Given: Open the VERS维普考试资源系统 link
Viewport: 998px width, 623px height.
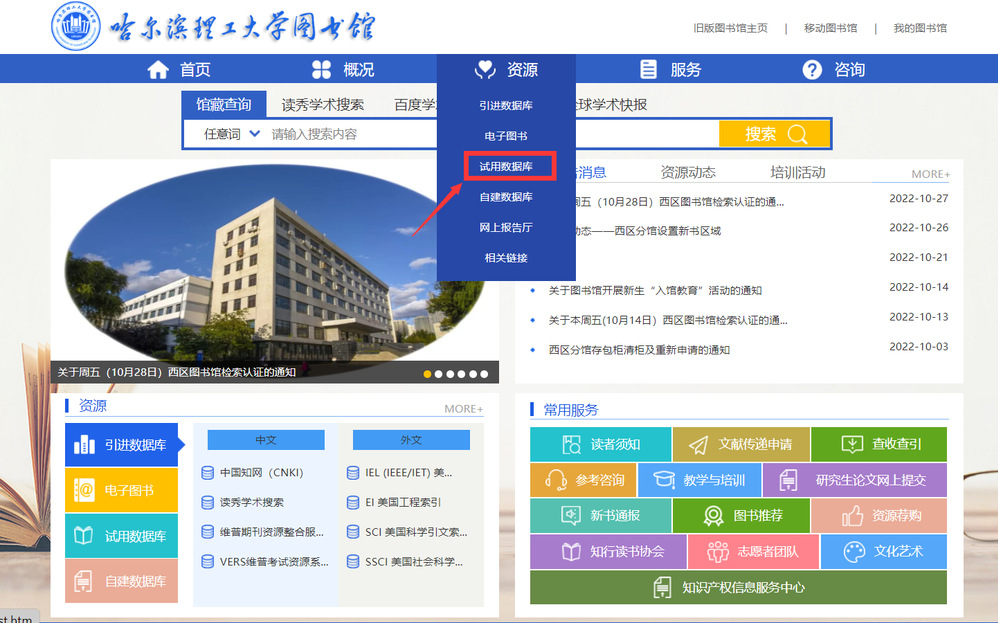Looking at the screenshot, I should pos(274,562).
